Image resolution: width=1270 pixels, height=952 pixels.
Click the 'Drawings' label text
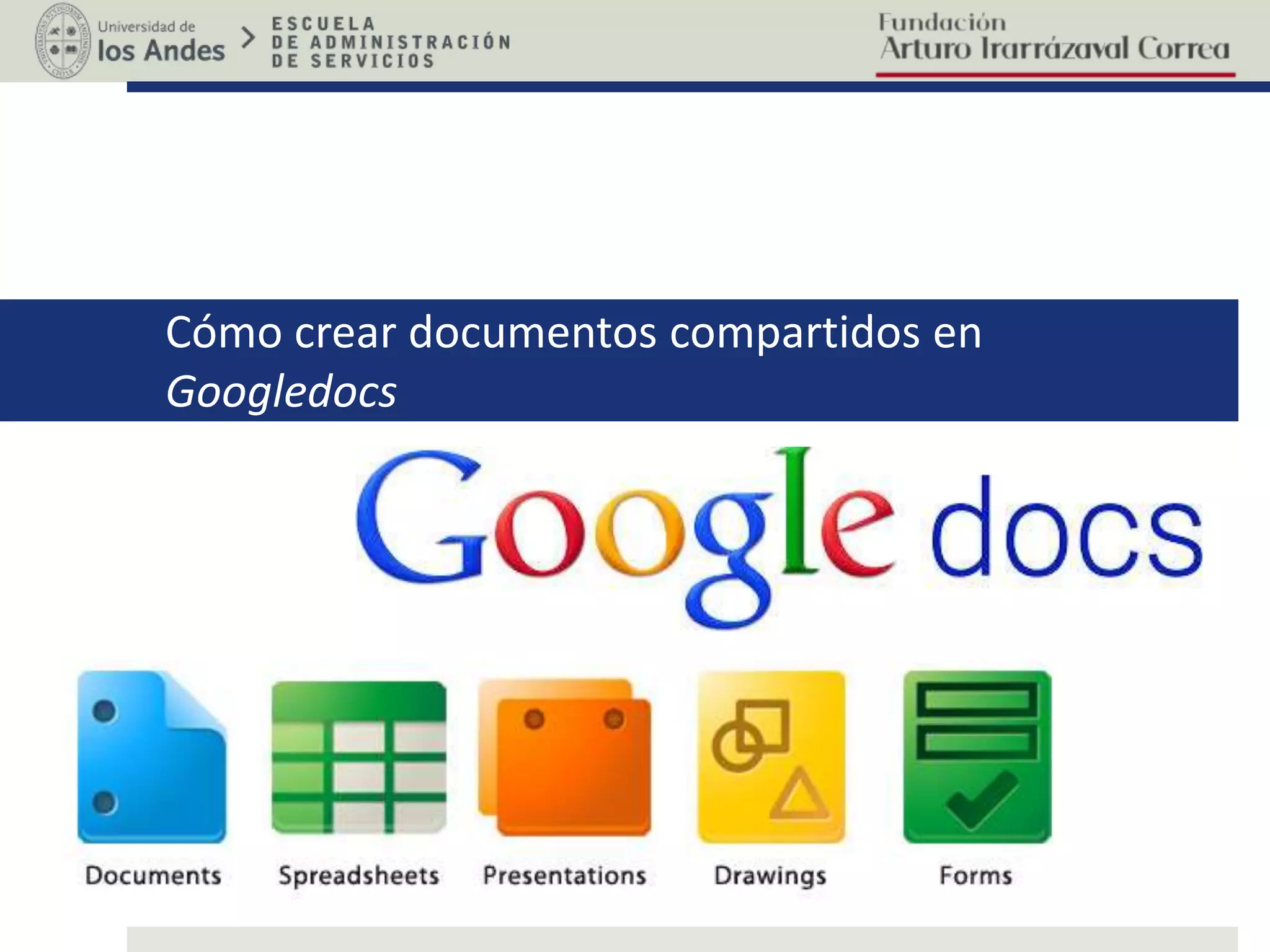coord(770,876)
